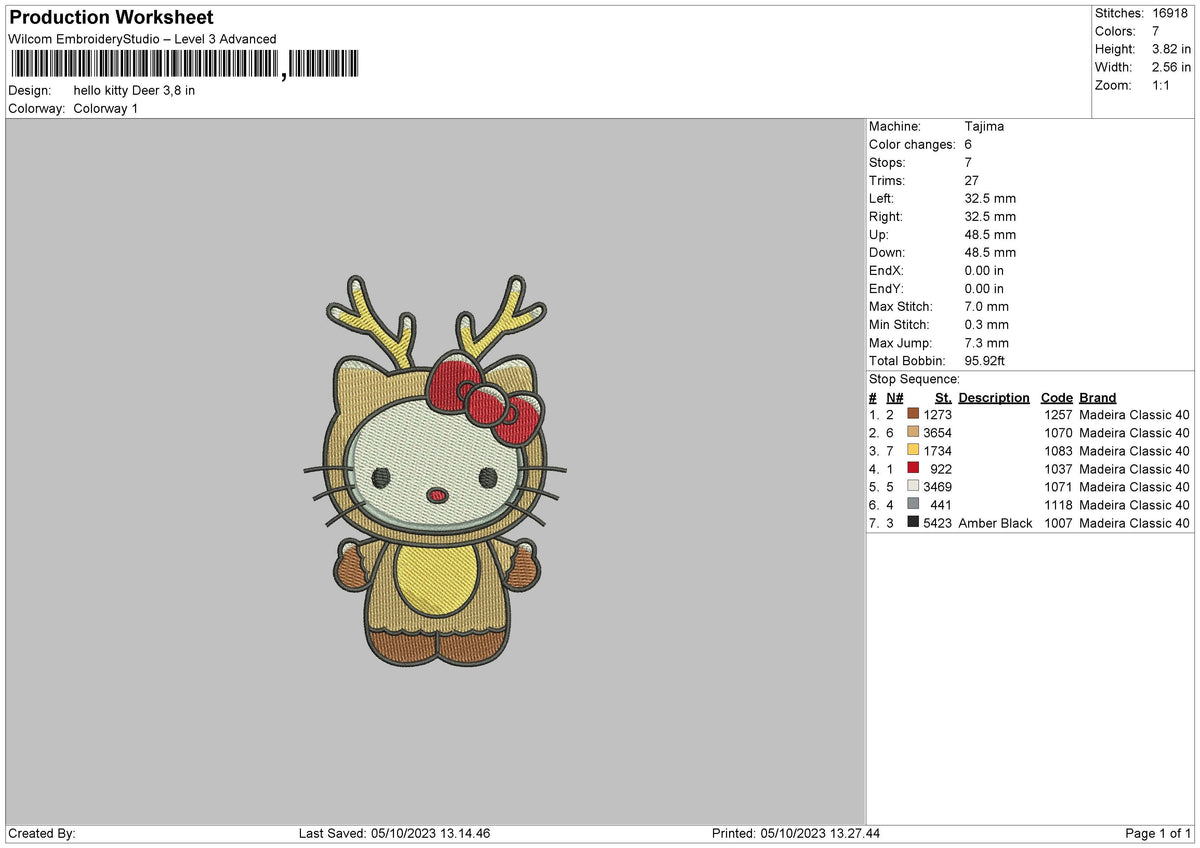
Task: Click the Width value 2.56 in
Action: pos(1170,67)
